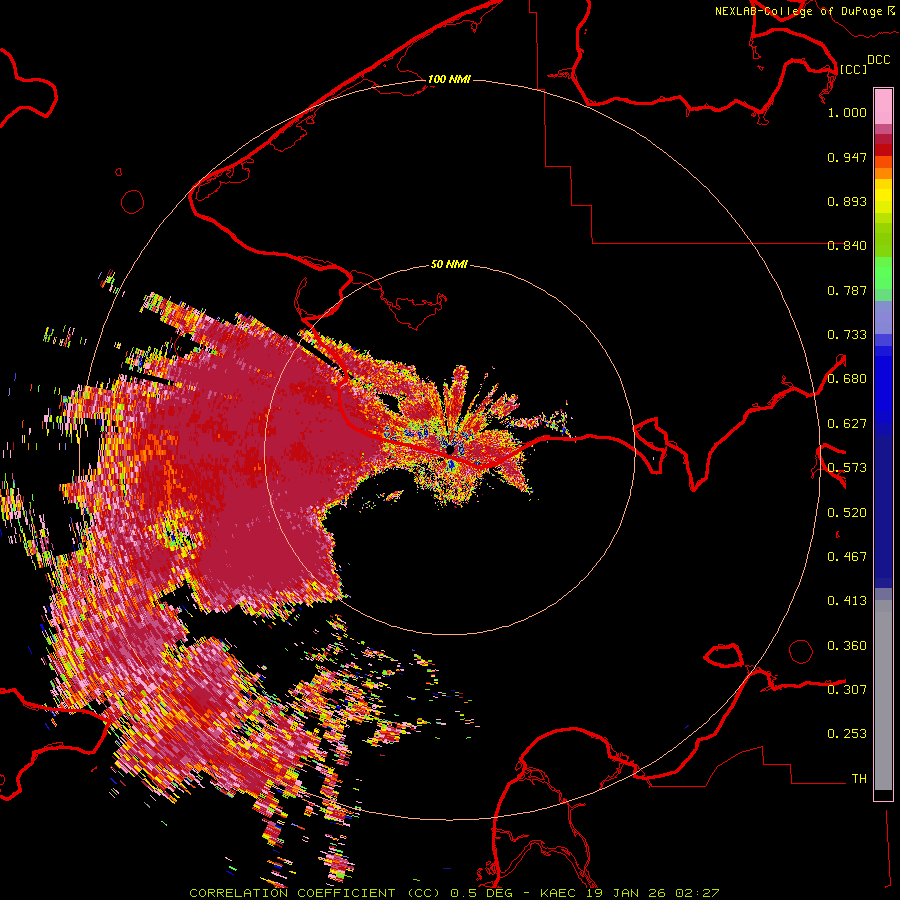Click the [CC] label near color bar
Screen dimensions: 900x900
tap(853, 69)
